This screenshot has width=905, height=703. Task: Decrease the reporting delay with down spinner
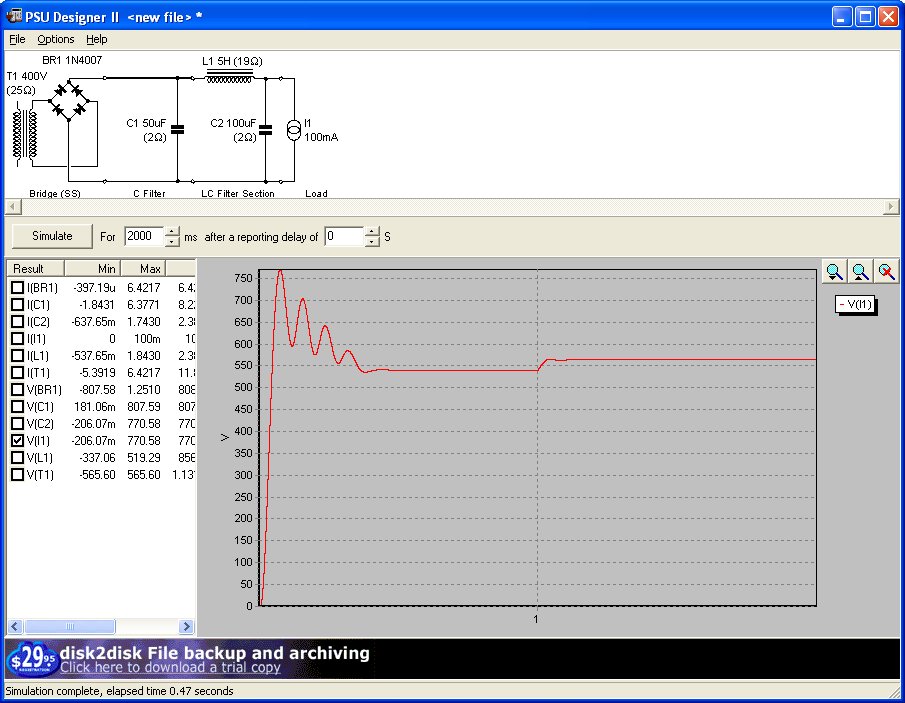point(373,242)
